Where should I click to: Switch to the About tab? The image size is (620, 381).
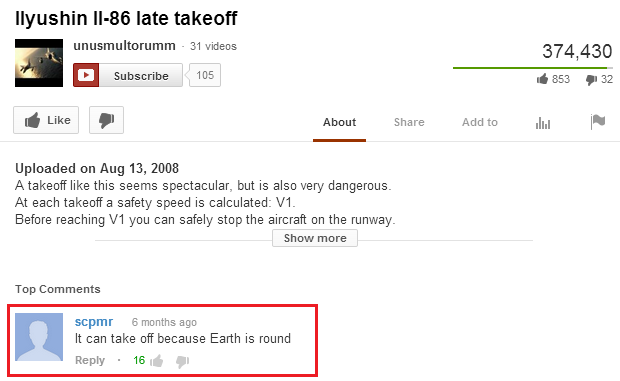coord(339,123)
